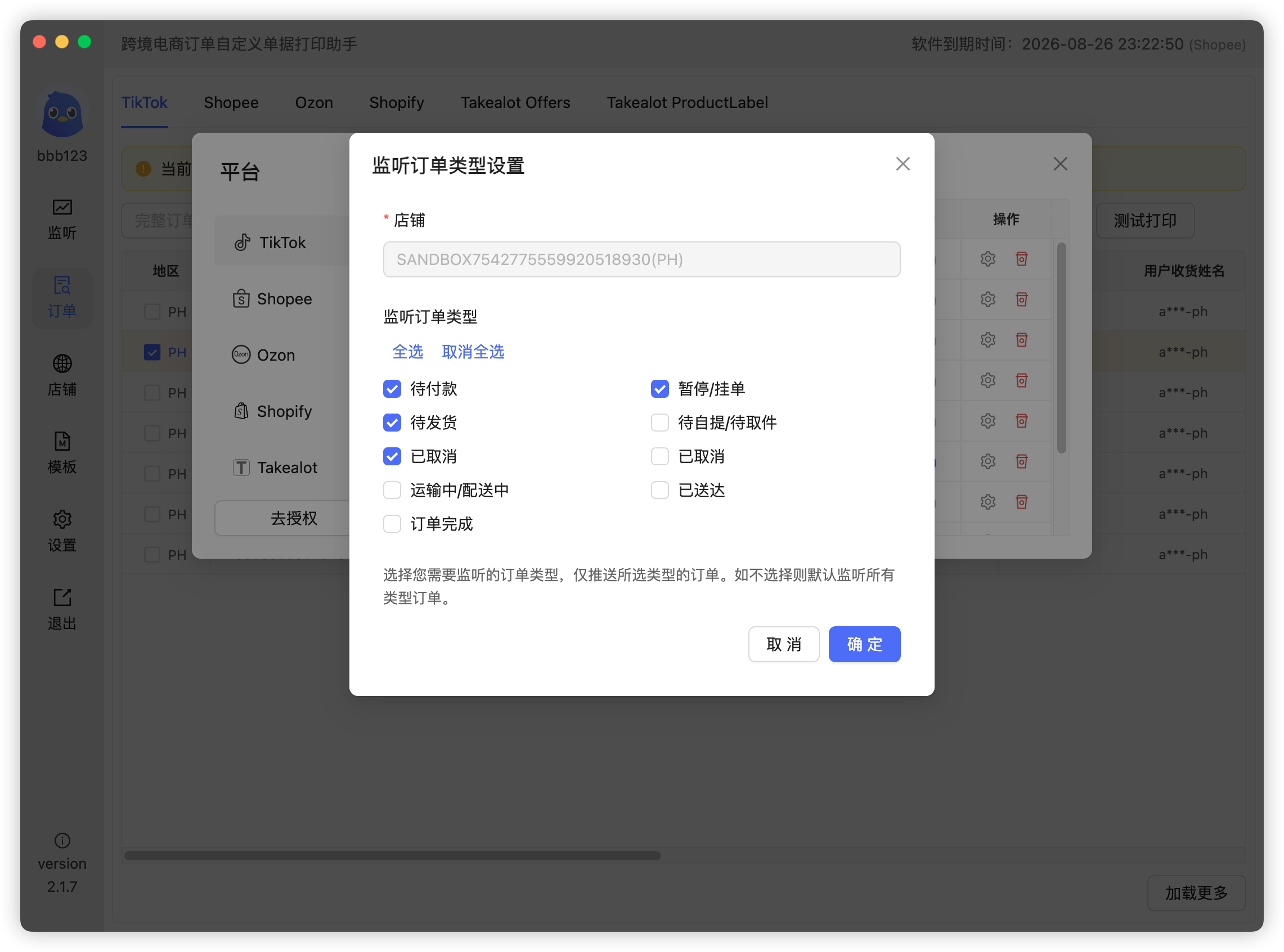This screenshot has height=952, width=1284.
Task: Check the 待自提/待取件 checkbox
Action: [660, 423]
